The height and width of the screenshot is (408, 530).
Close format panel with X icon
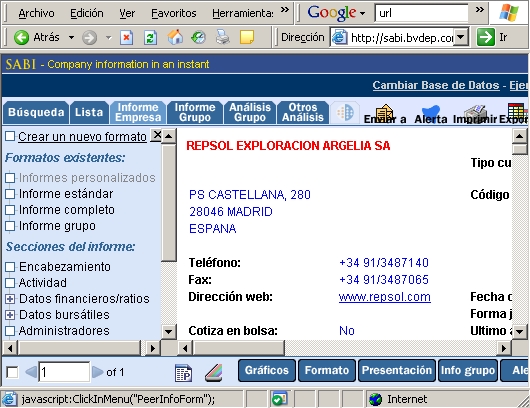point(156,135)
